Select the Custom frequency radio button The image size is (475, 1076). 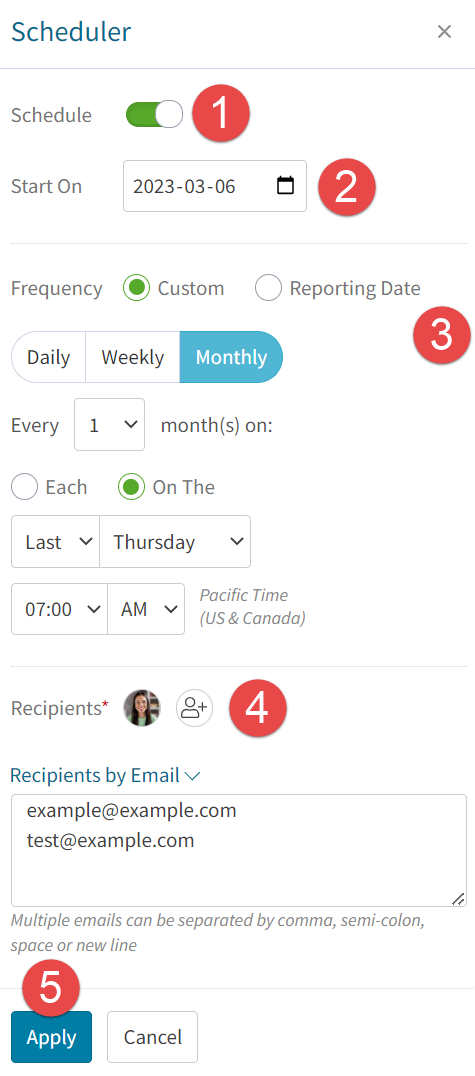coord(136,288)
